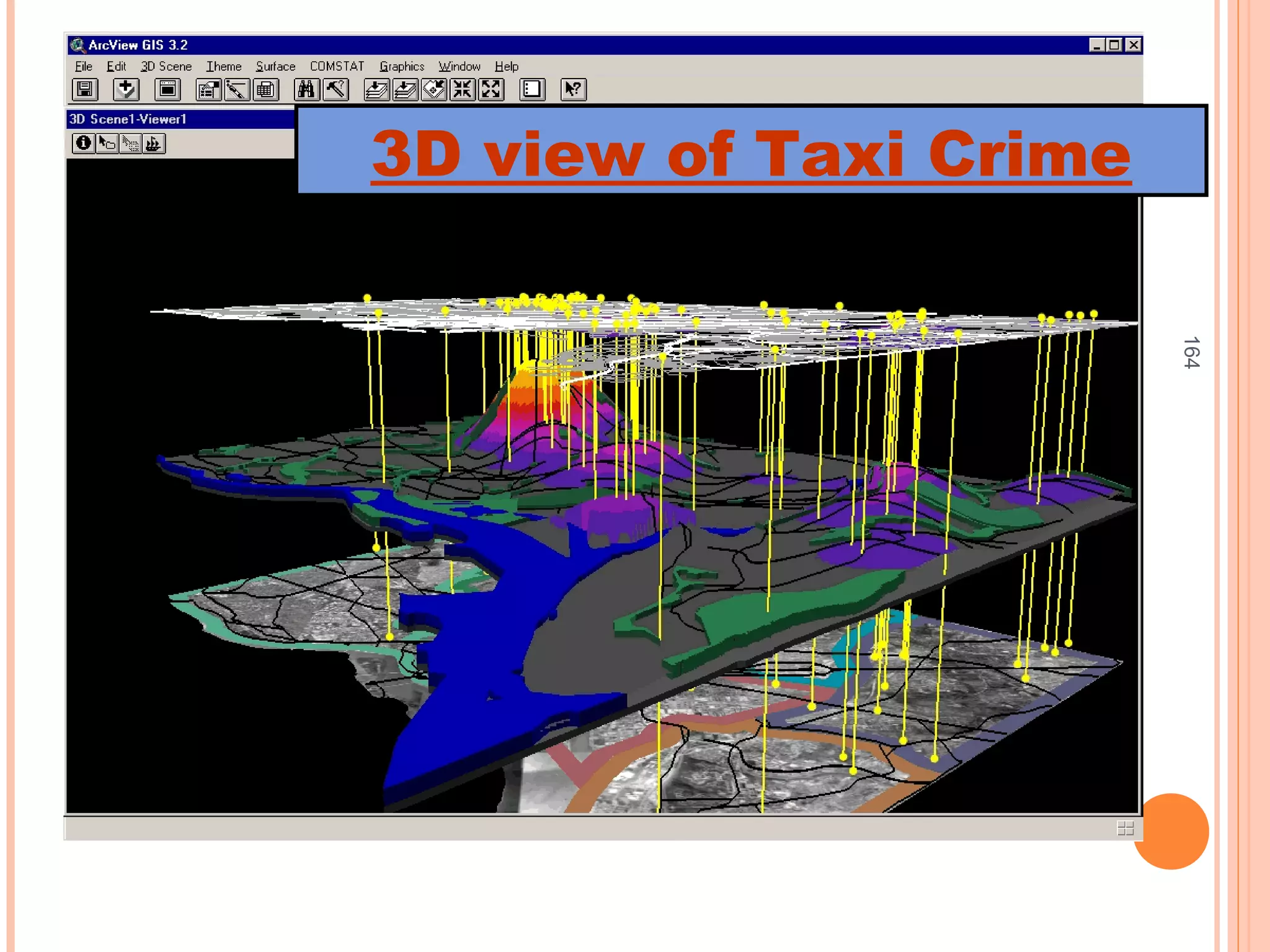Click the Edit Legend toolbar icon

(209, 90)
